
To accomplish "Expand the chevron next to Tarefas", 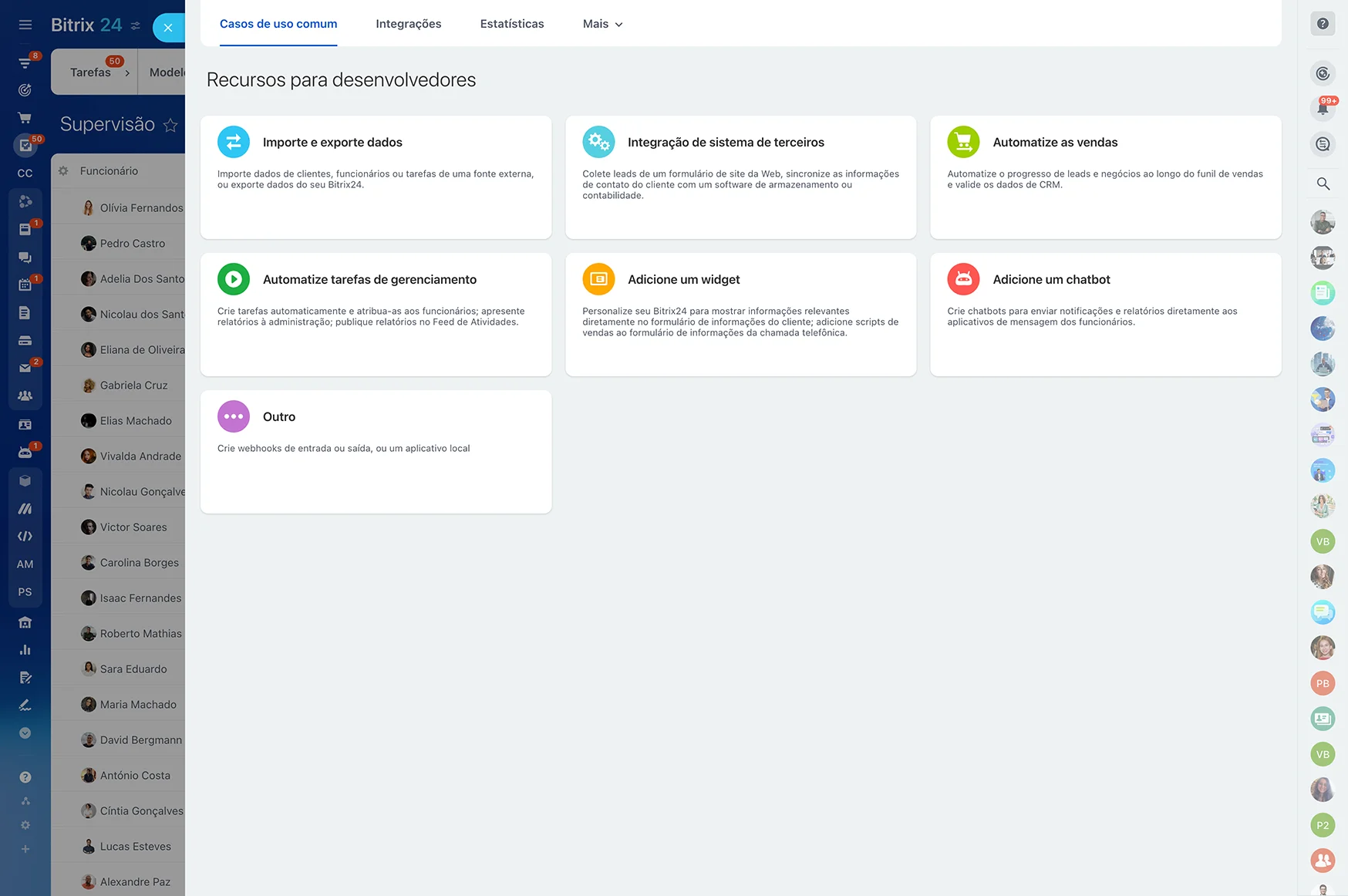I will (x=127, y=73).
